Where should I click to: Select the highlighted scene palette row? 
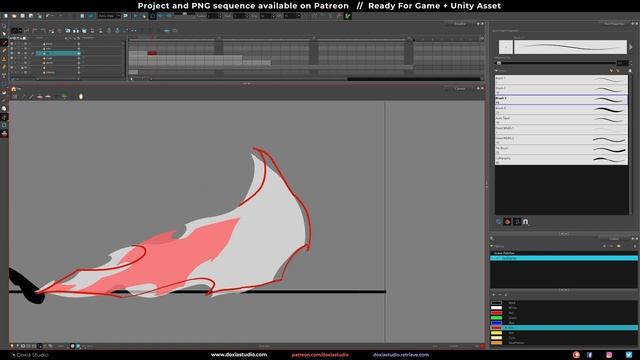coord(564,258)
